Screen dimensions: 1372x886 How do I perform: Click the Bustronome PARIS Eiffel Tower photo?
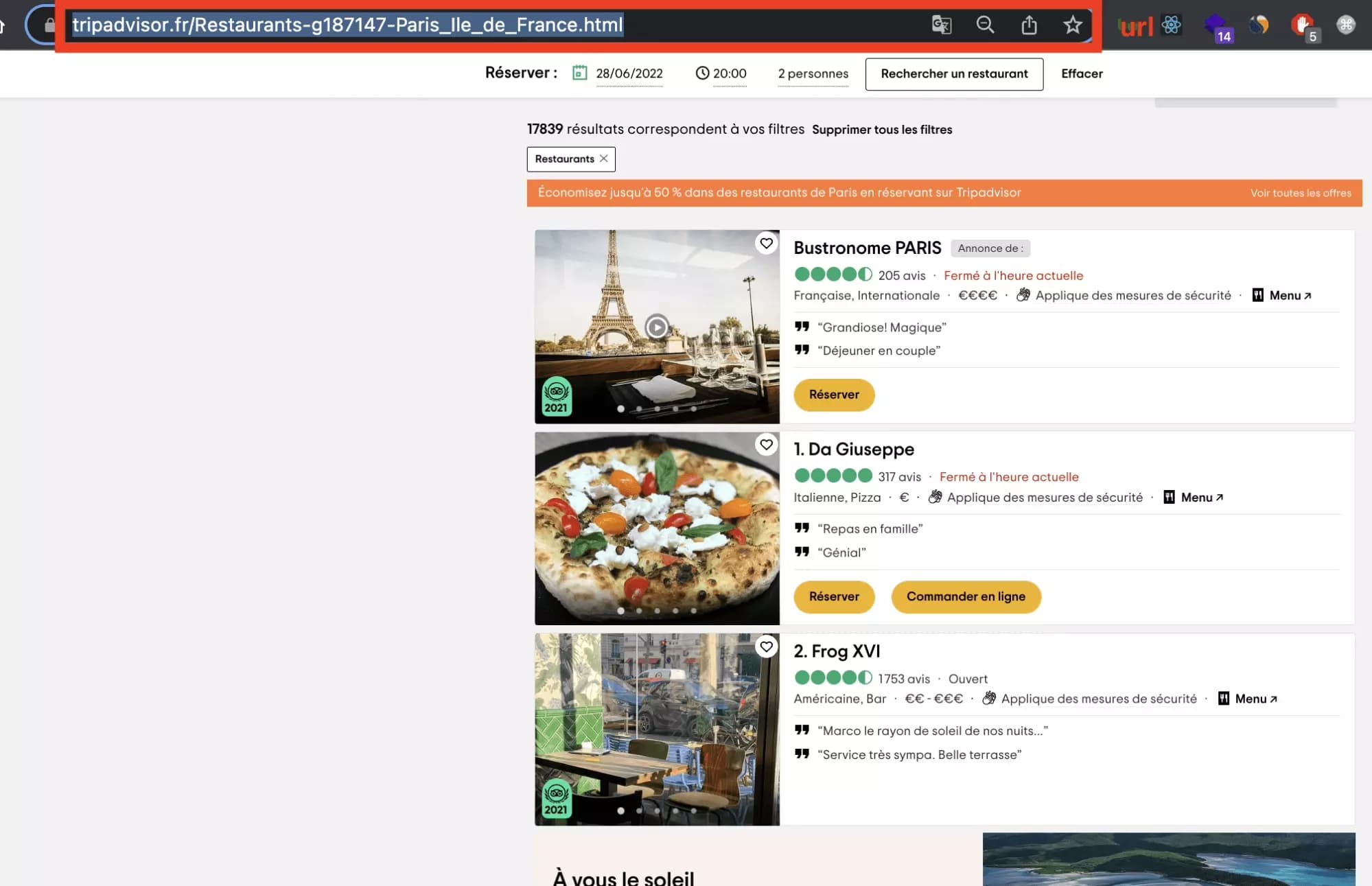[x=657, y=327]
